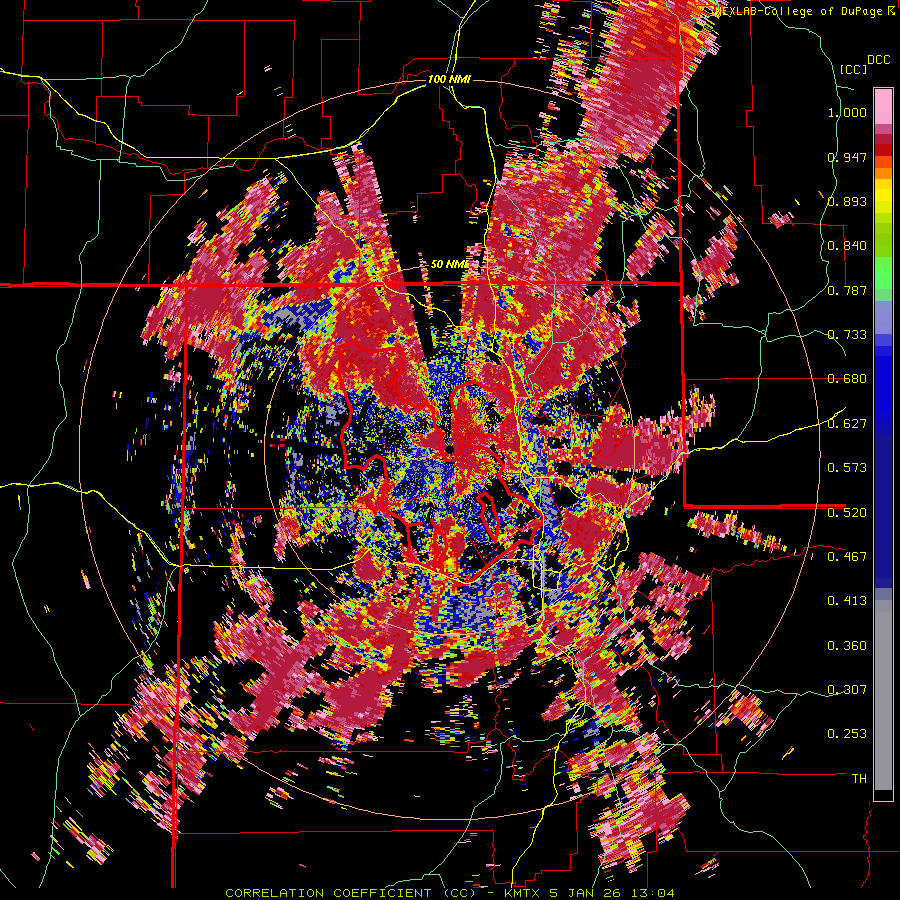Click the [CC] units label
Viewport: 900px width, 900px height.
[853, 69]
